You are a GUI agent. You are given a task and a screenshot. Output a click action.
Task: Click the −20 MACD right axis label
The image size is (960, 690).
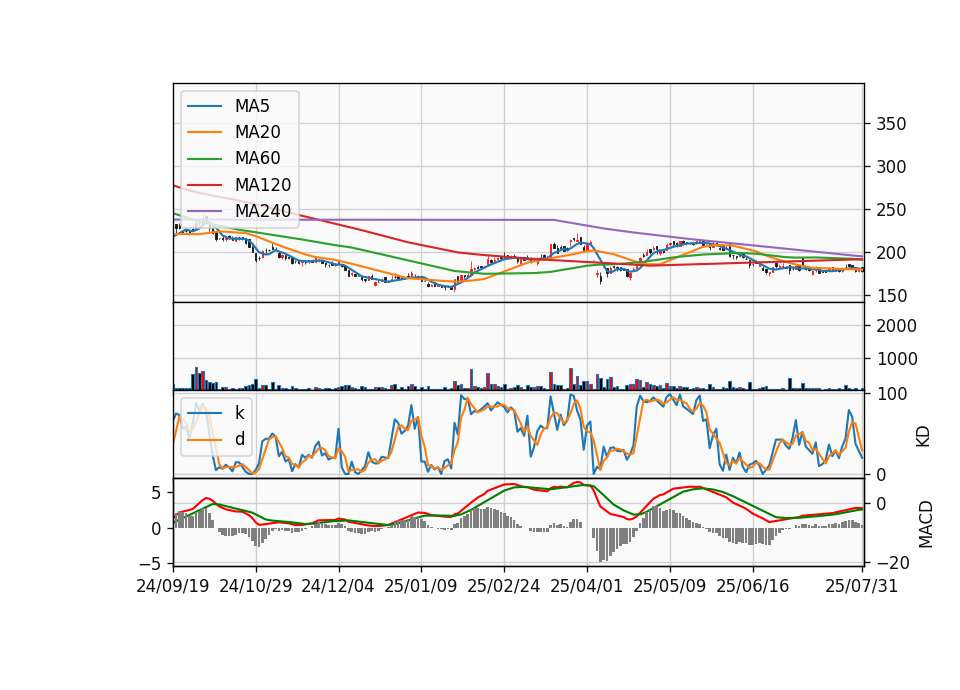pyautogui.click(x=893, y=563)
